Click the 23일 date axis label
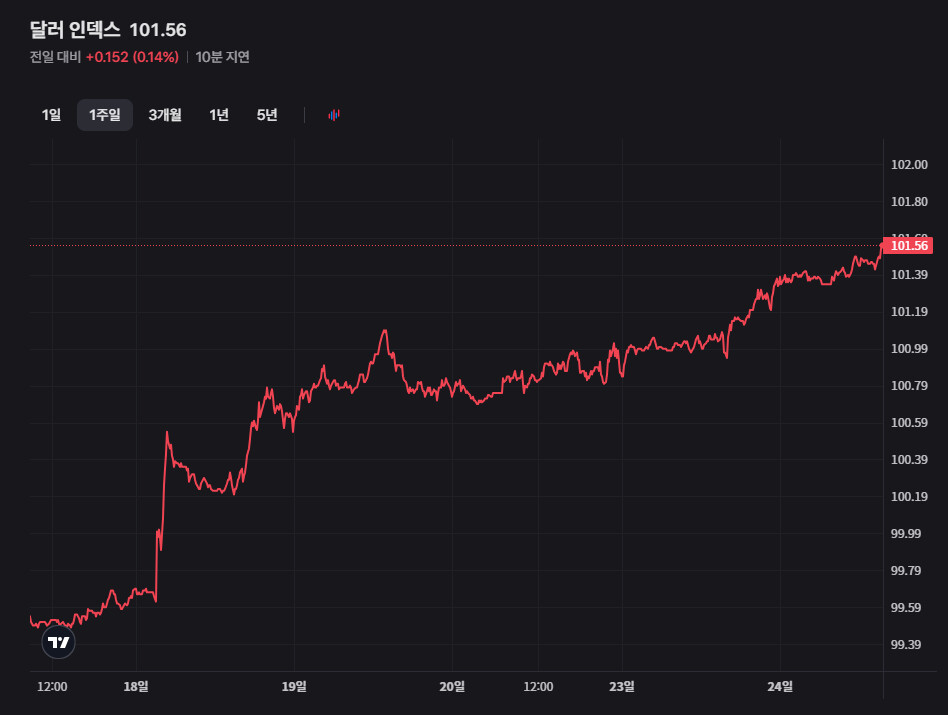948x715 pixels. [622, 686]
